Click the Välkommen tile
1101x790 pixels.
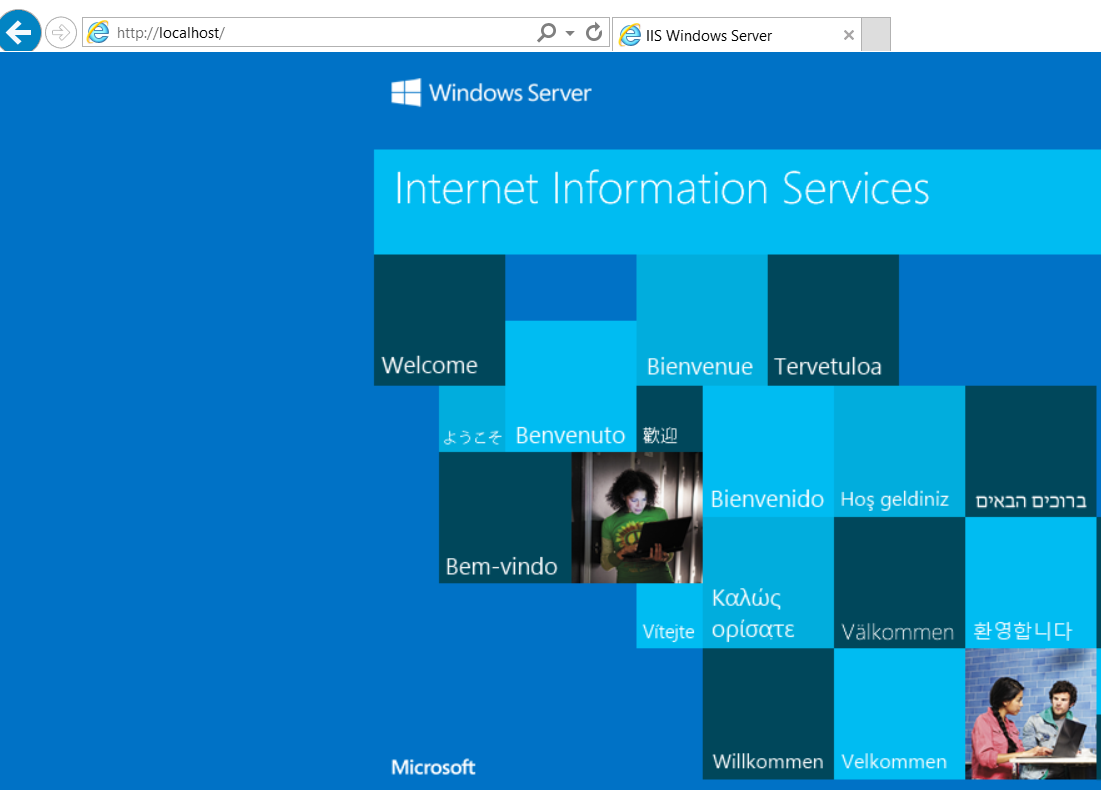click(899, 583)
